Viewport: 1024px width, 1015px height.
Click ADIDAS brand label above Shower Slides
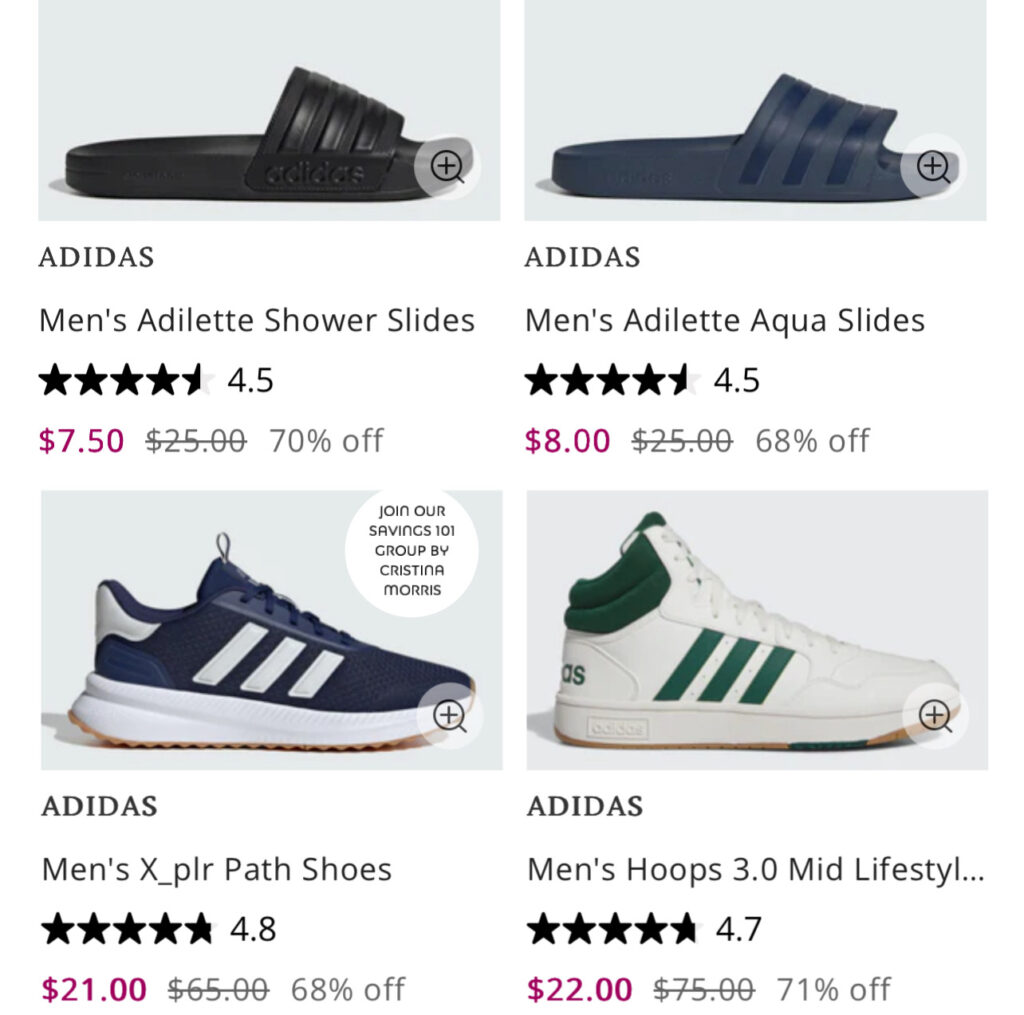click(x=97, y=257)
